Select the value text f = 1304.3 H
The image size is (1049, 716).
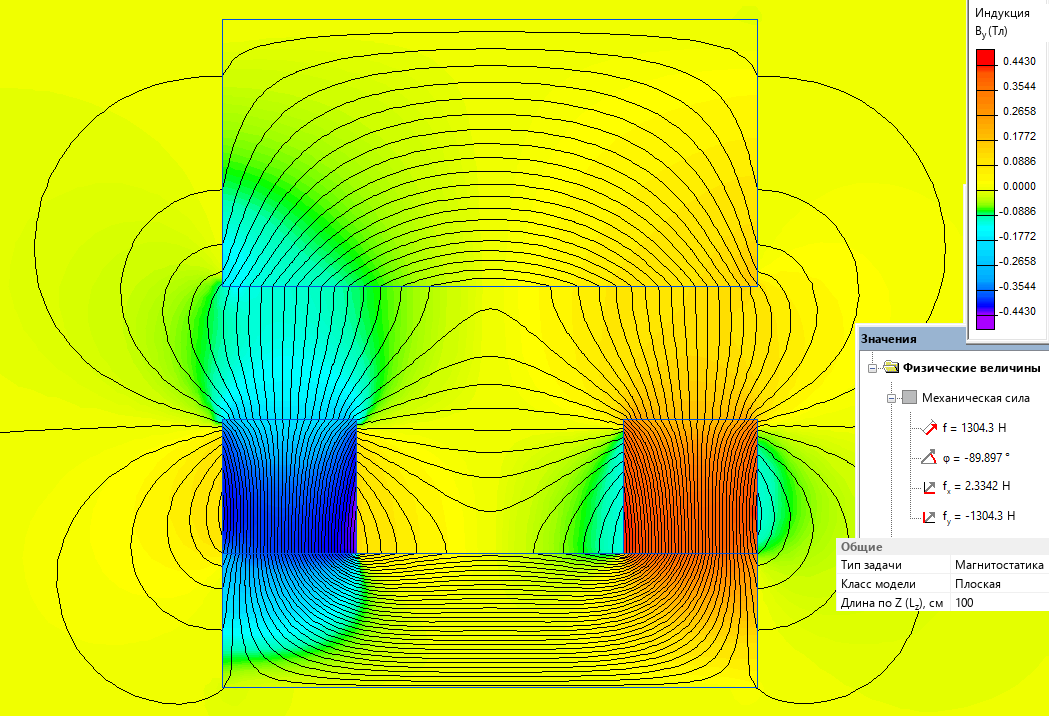point(974,428)
